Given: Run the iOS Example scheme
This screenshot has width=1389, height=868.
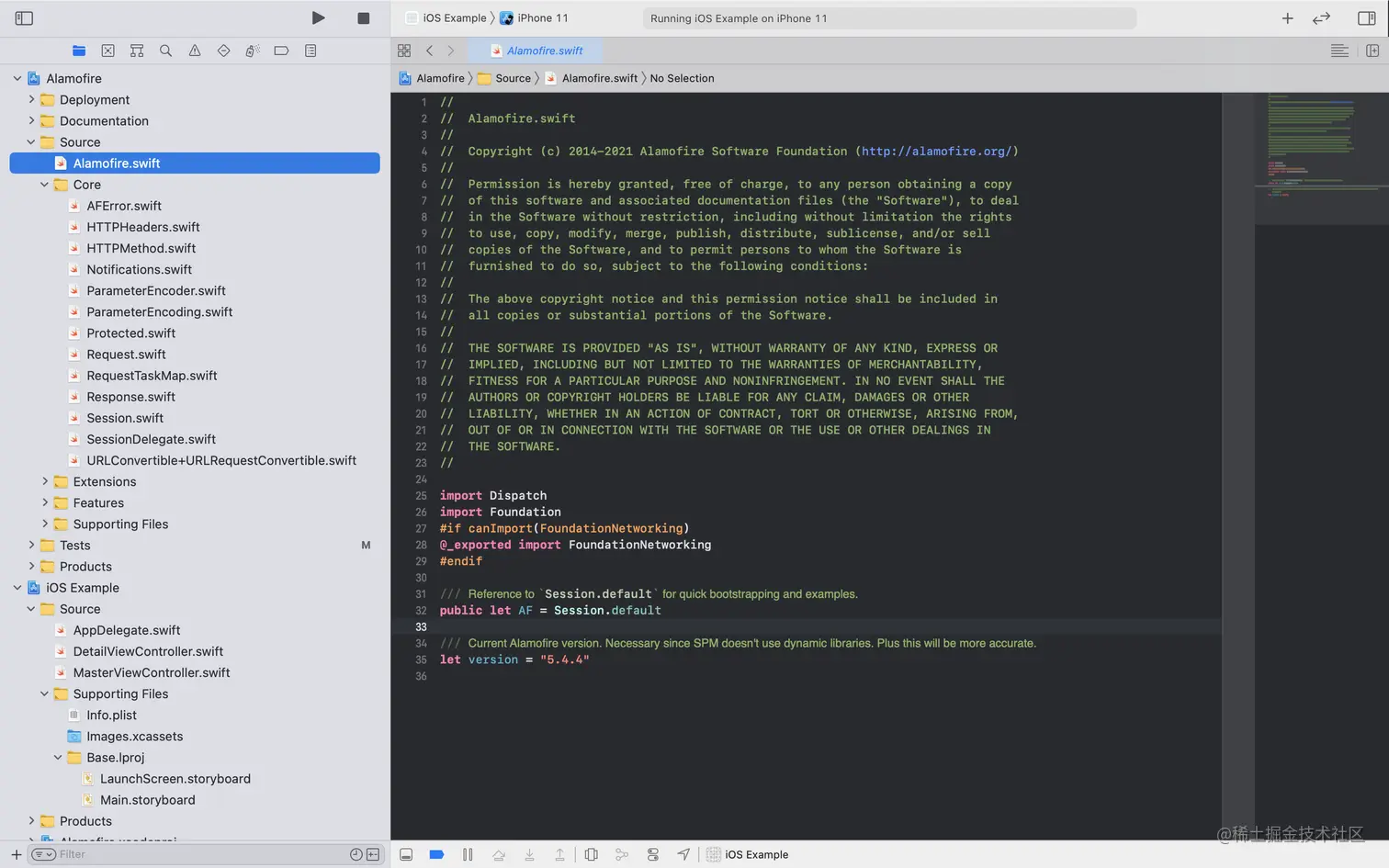Looking at the screenshot, I should (318, 17).
